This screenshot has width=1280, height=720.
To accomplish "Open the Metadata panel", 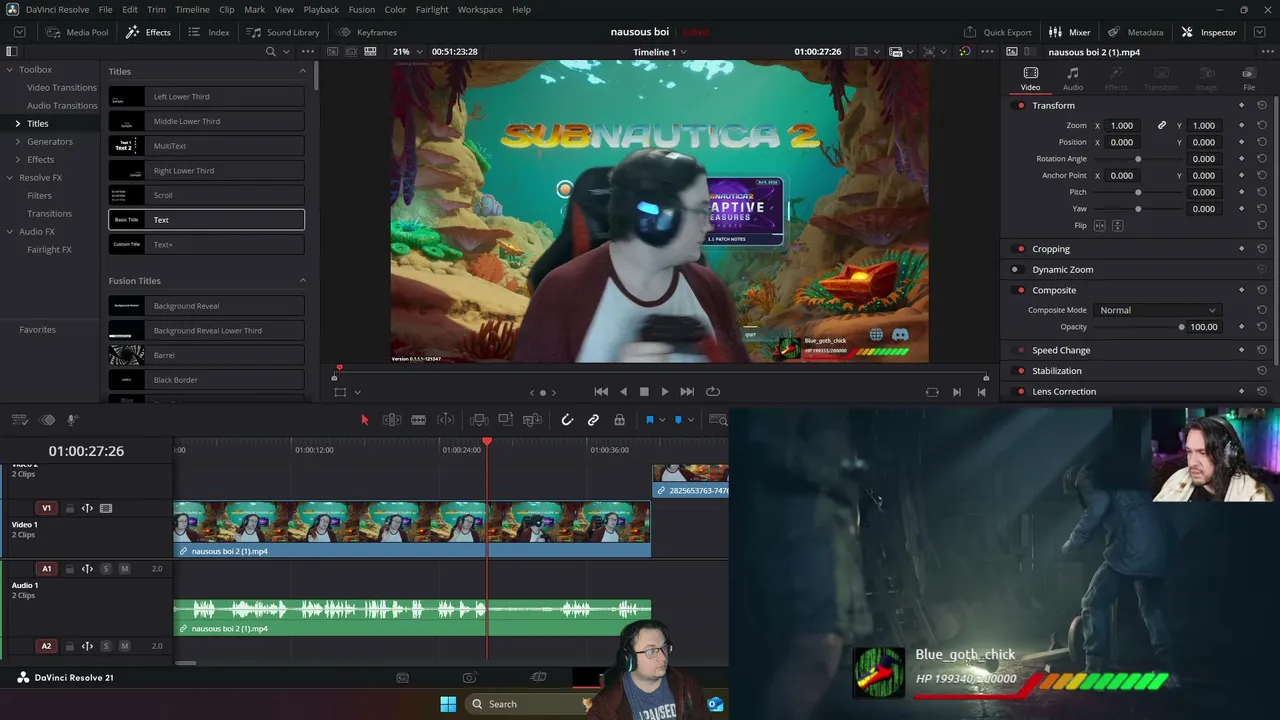I will (1135, 32).
